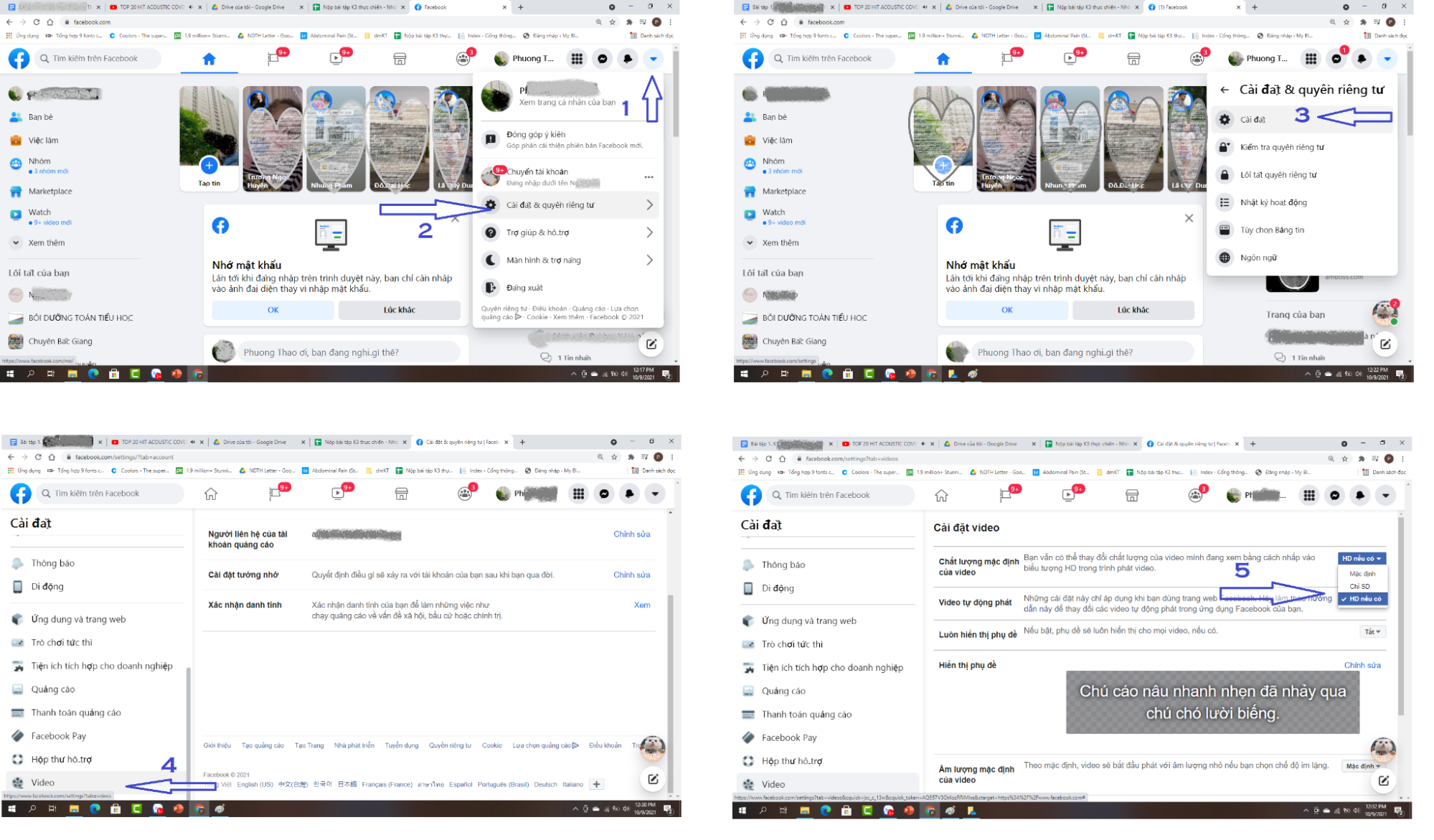Viewport: 1434px width, 840px height.
Task: Click 'Chỉnh sửa' for 'Cài đặt tưởng nhớ'
Action: pyautogui.click(x=632, y=575)
